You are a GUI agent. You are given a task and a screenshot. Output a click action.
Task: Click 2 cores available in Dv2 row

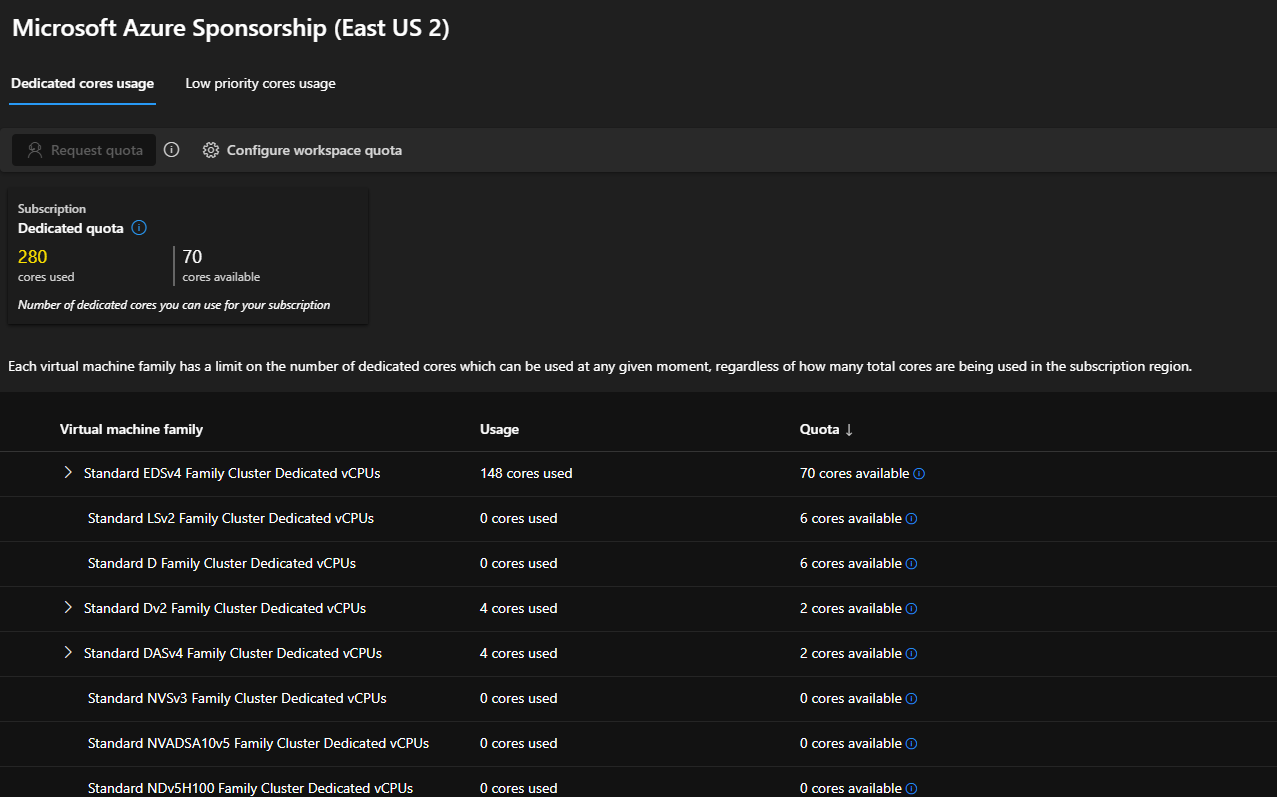pyautogui.click(x=850, y=608)
